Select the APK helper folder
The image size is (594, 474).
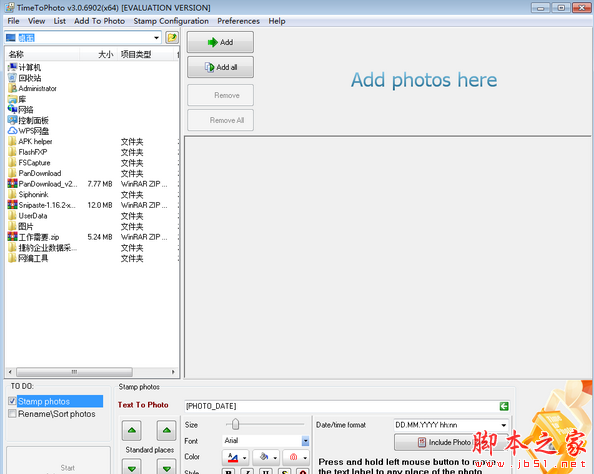(x=30, y=142)
